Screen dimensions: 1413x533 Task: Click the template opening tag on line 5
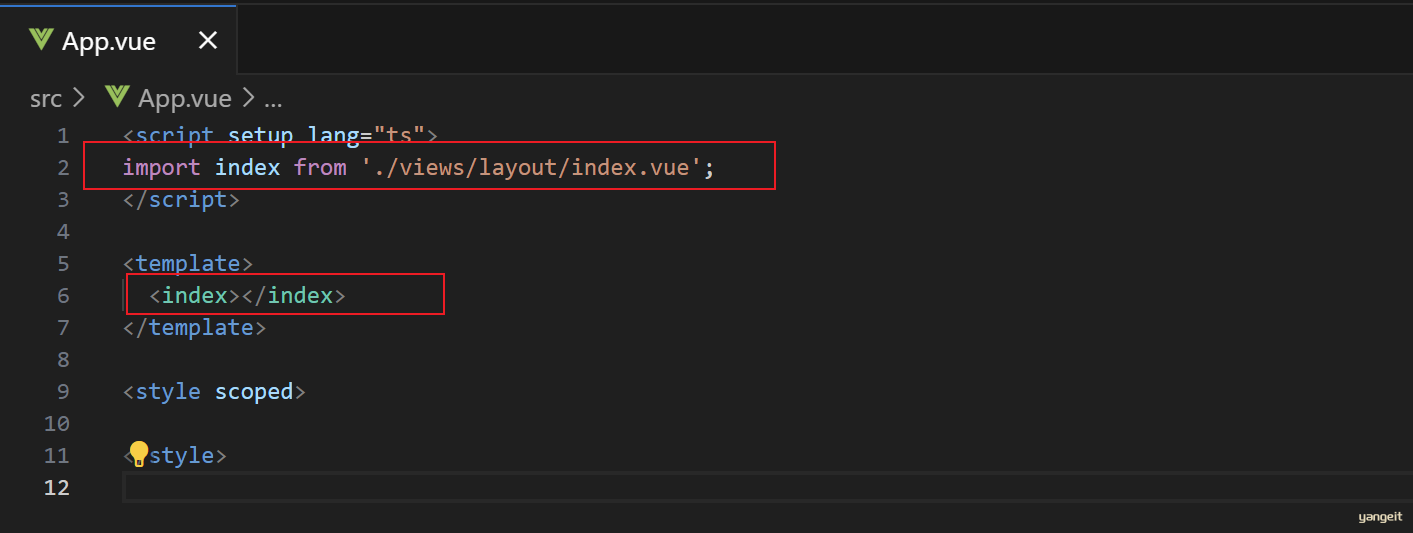188,263
